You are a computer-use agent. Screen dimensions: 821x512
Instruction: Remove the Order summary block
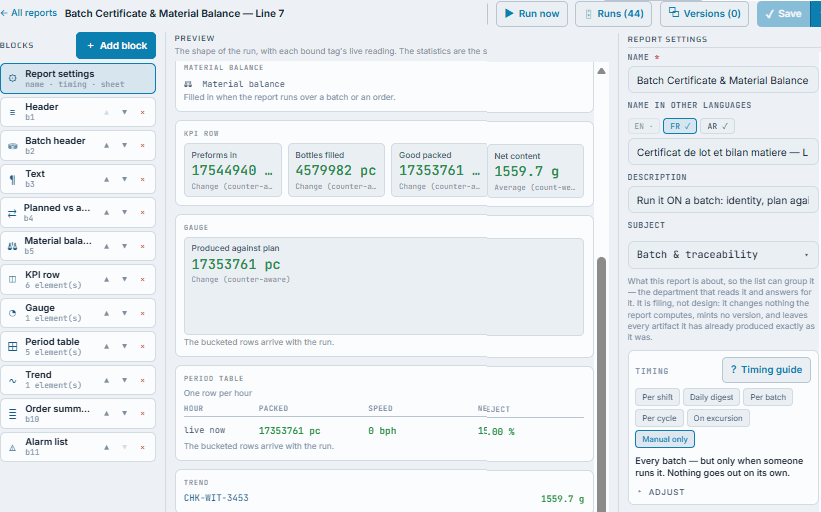(x=142, y=414)
